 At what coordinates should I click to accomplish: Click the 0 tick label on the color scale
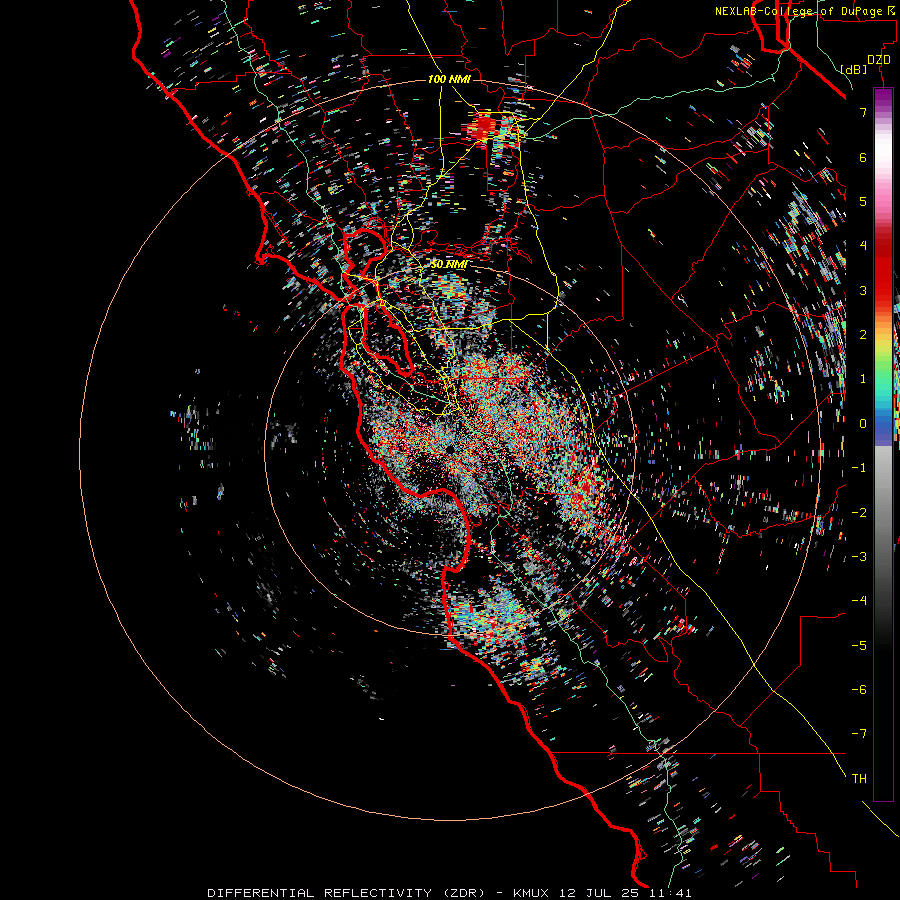click(863, 423)
